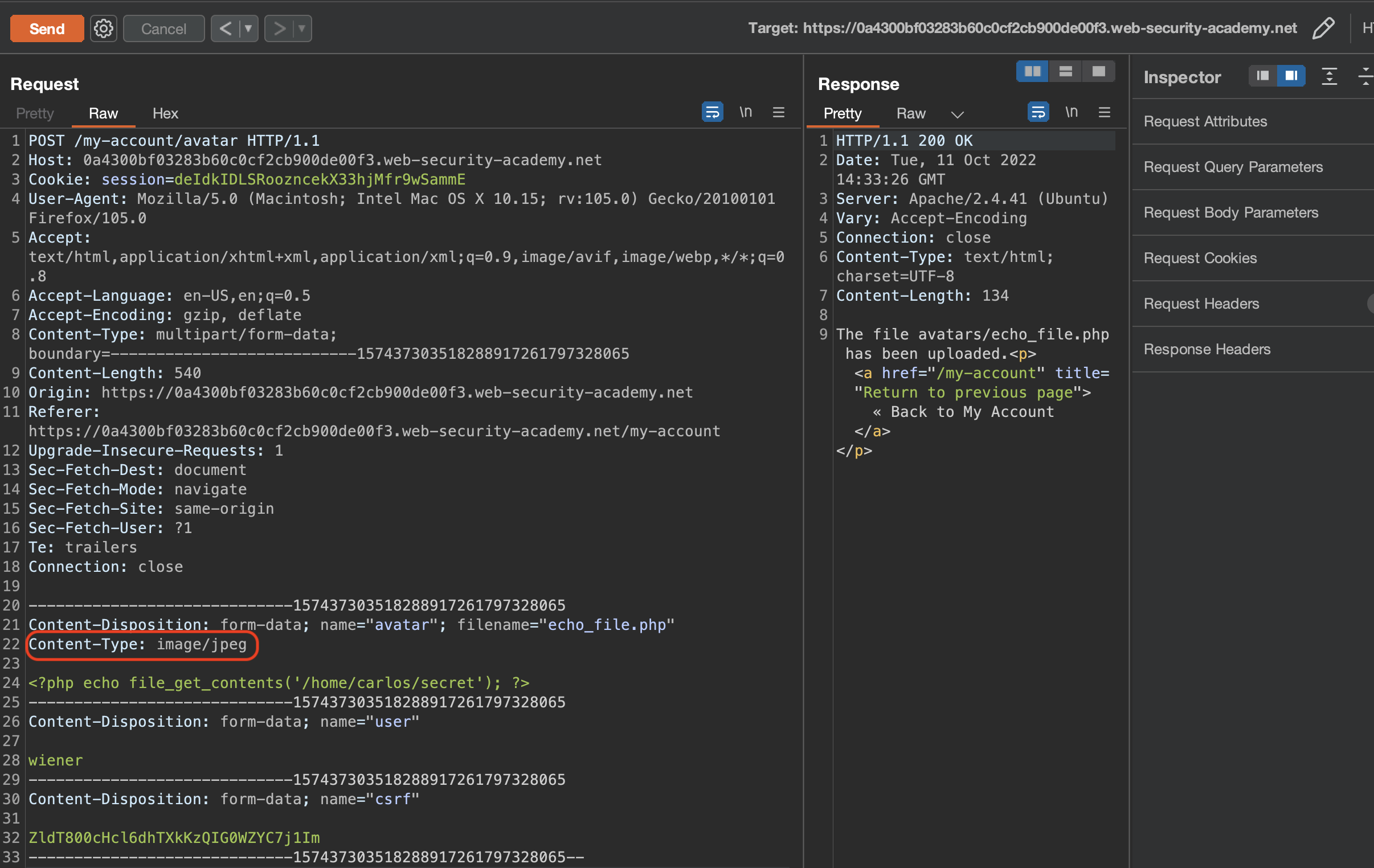Toggle word wrap in the Response panel
This screenshot has height=868, width=1374.
1038,112
